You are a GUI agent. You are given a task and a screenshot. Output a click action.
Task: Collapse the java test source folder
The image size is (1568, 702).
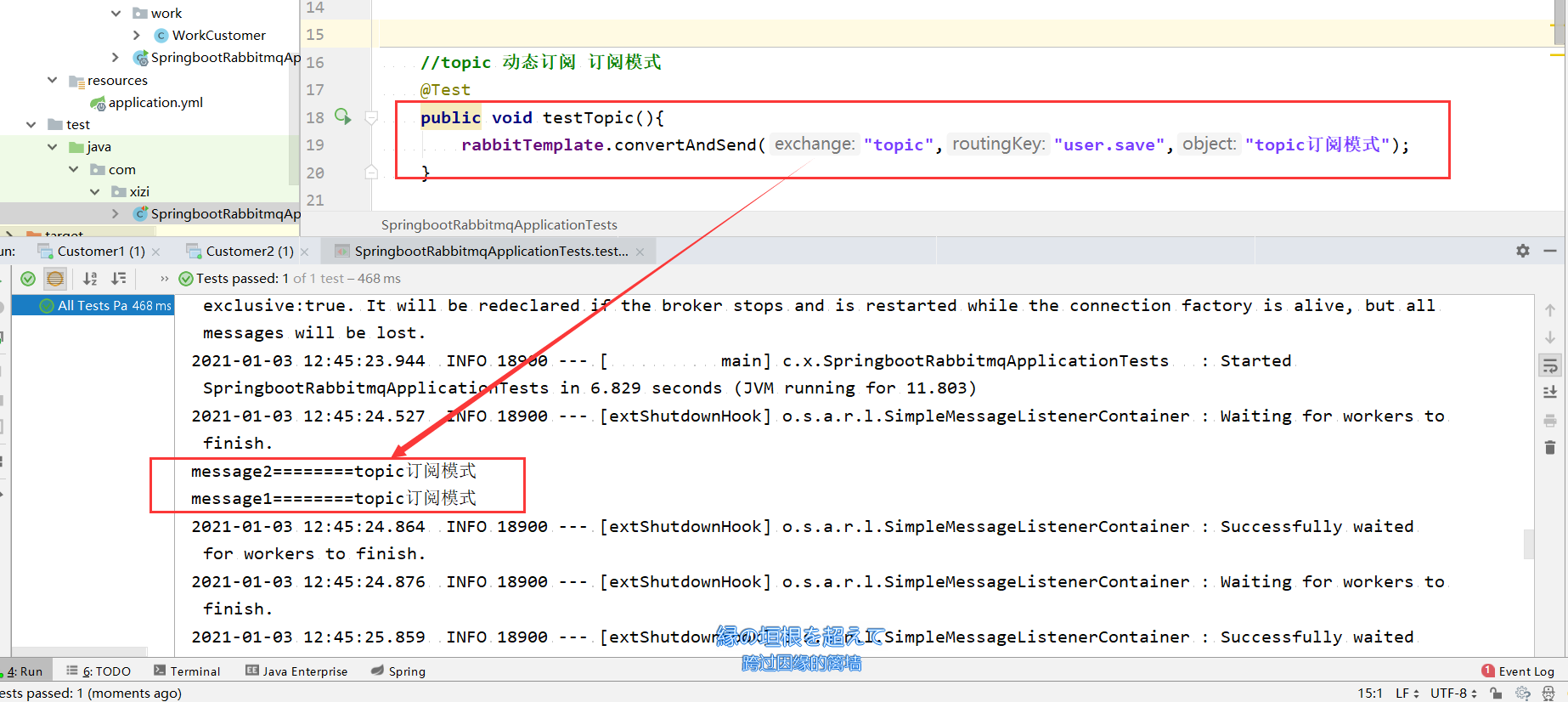(53, 146)
